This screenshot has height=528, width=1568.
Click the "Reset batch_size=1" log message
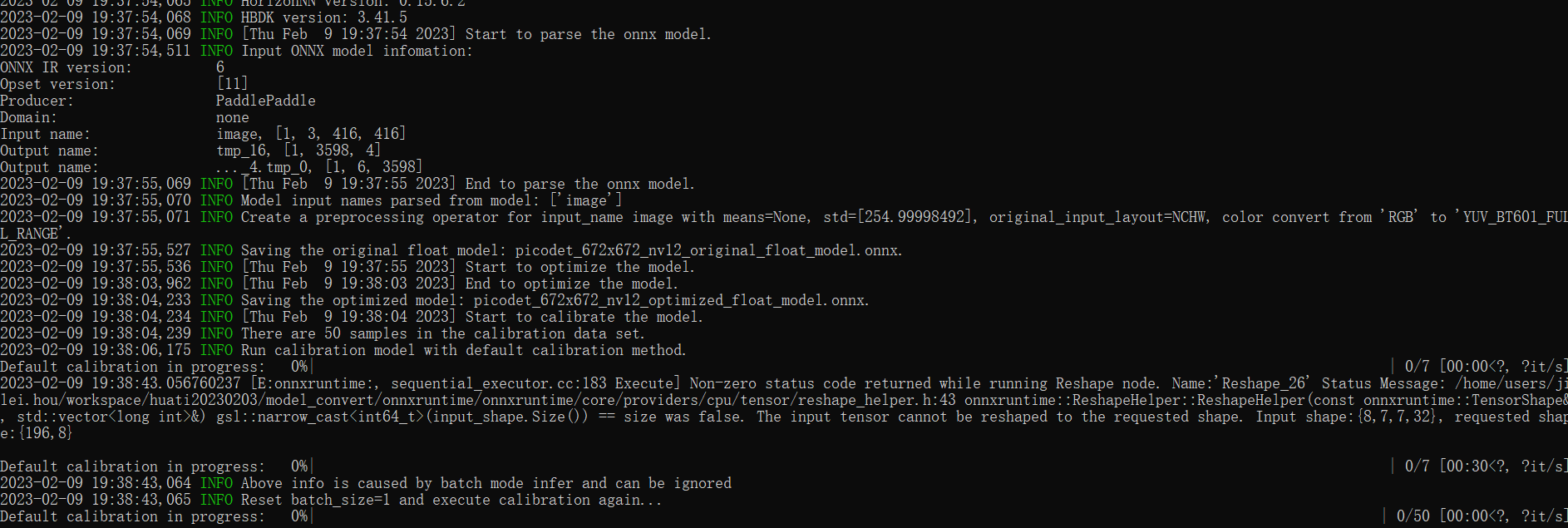[451, 500]
